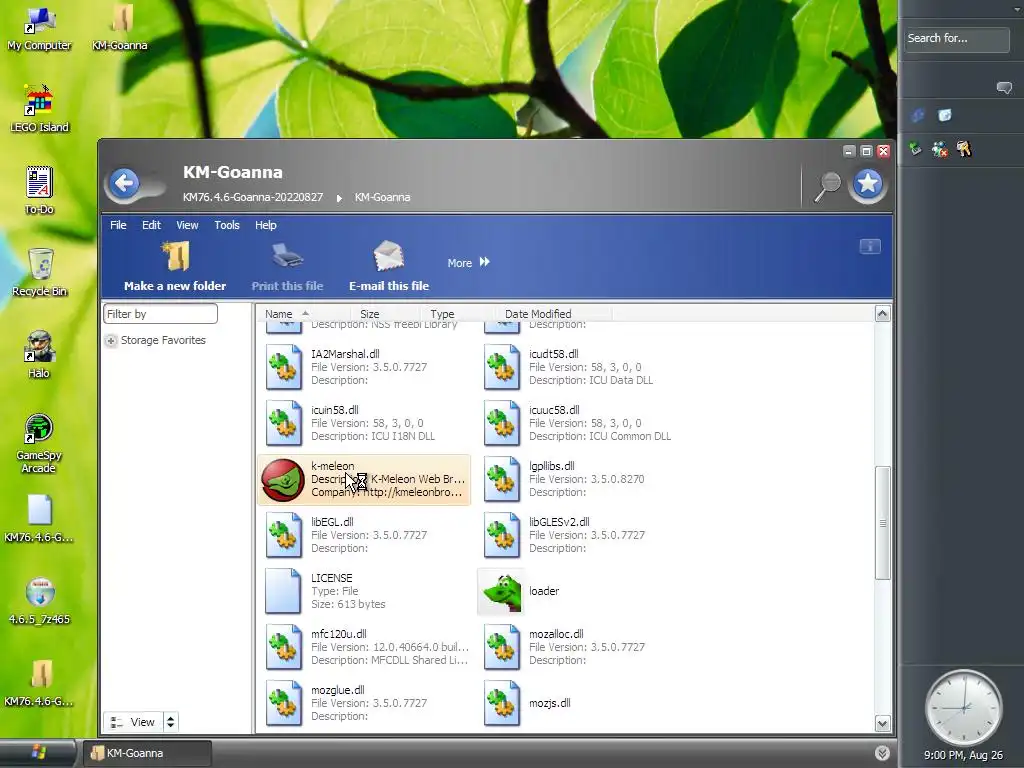Select the libEGL.dll file icon
This screenshot has width=1024, height=768.
(283, 536)
